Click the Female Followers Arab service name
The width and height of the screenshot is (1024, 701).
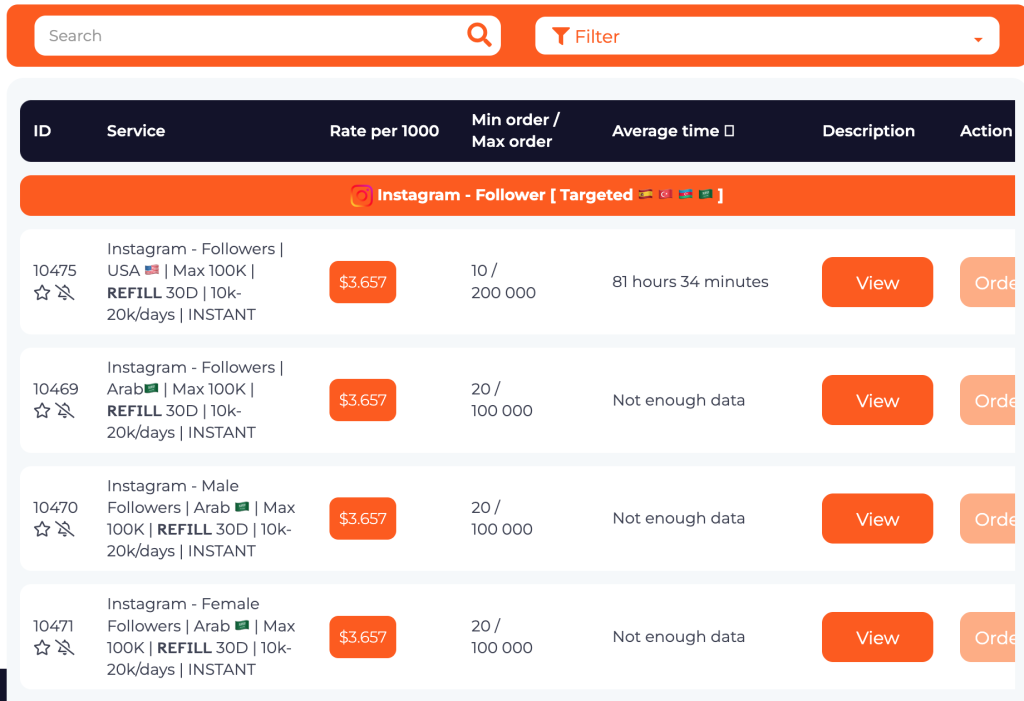pos(201,637)
